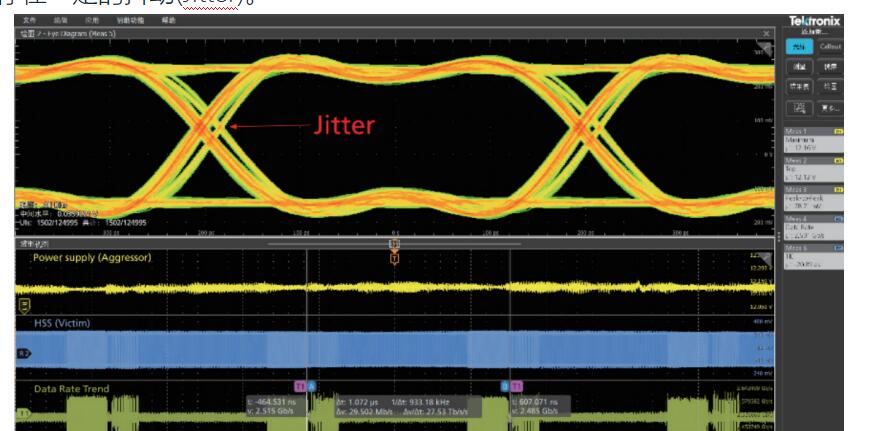
Task: Click the highlighted blue button beside Callout
Action: [x=799, y=47]
